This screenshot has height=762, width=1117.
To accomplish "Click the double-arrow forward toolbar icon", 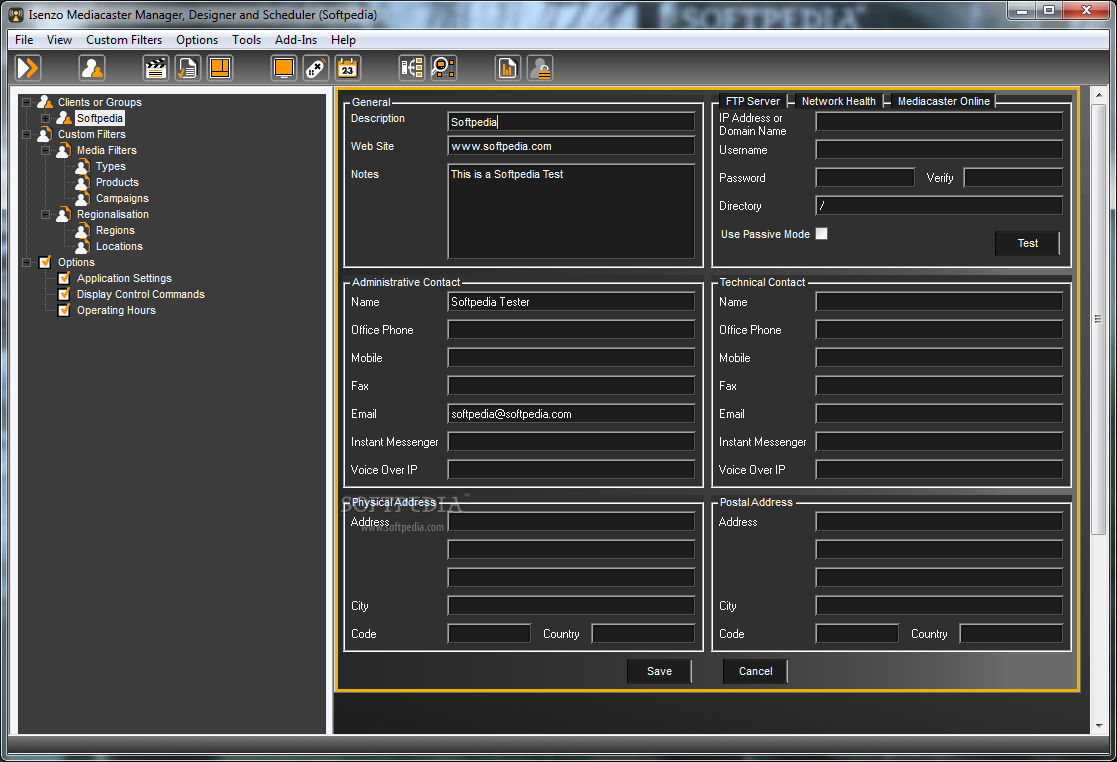I will 28,68.
